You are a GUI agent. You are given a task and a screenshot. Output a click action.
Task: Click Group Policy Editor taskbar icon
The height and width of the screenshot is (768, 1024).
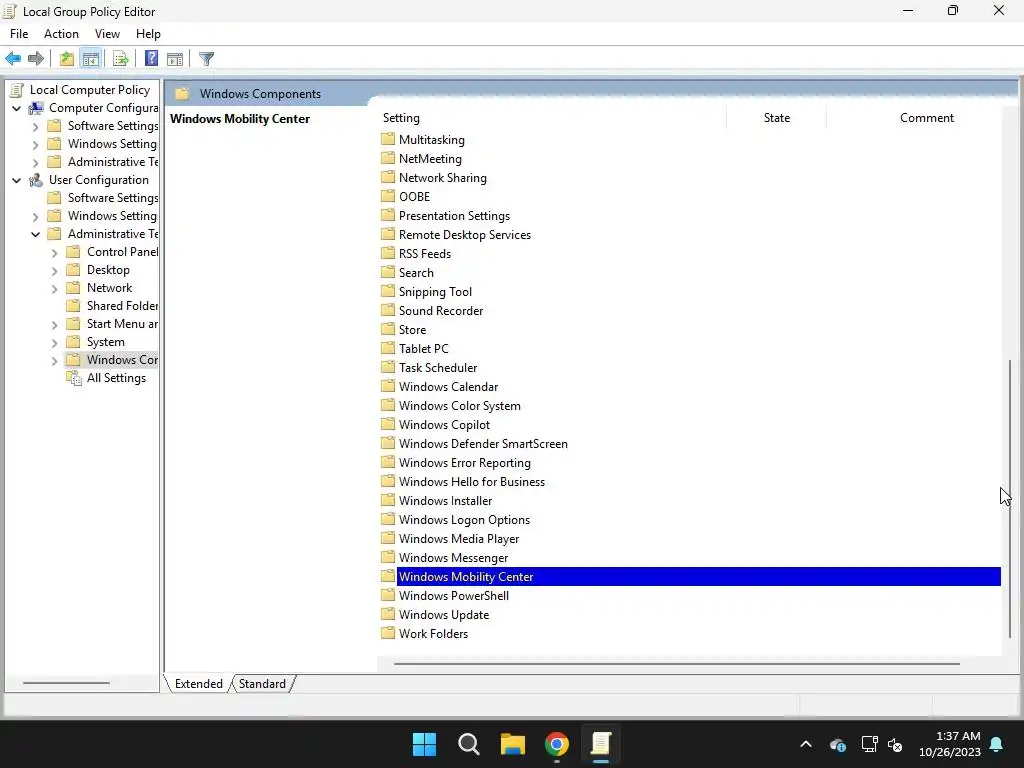[x=601, y=744]
